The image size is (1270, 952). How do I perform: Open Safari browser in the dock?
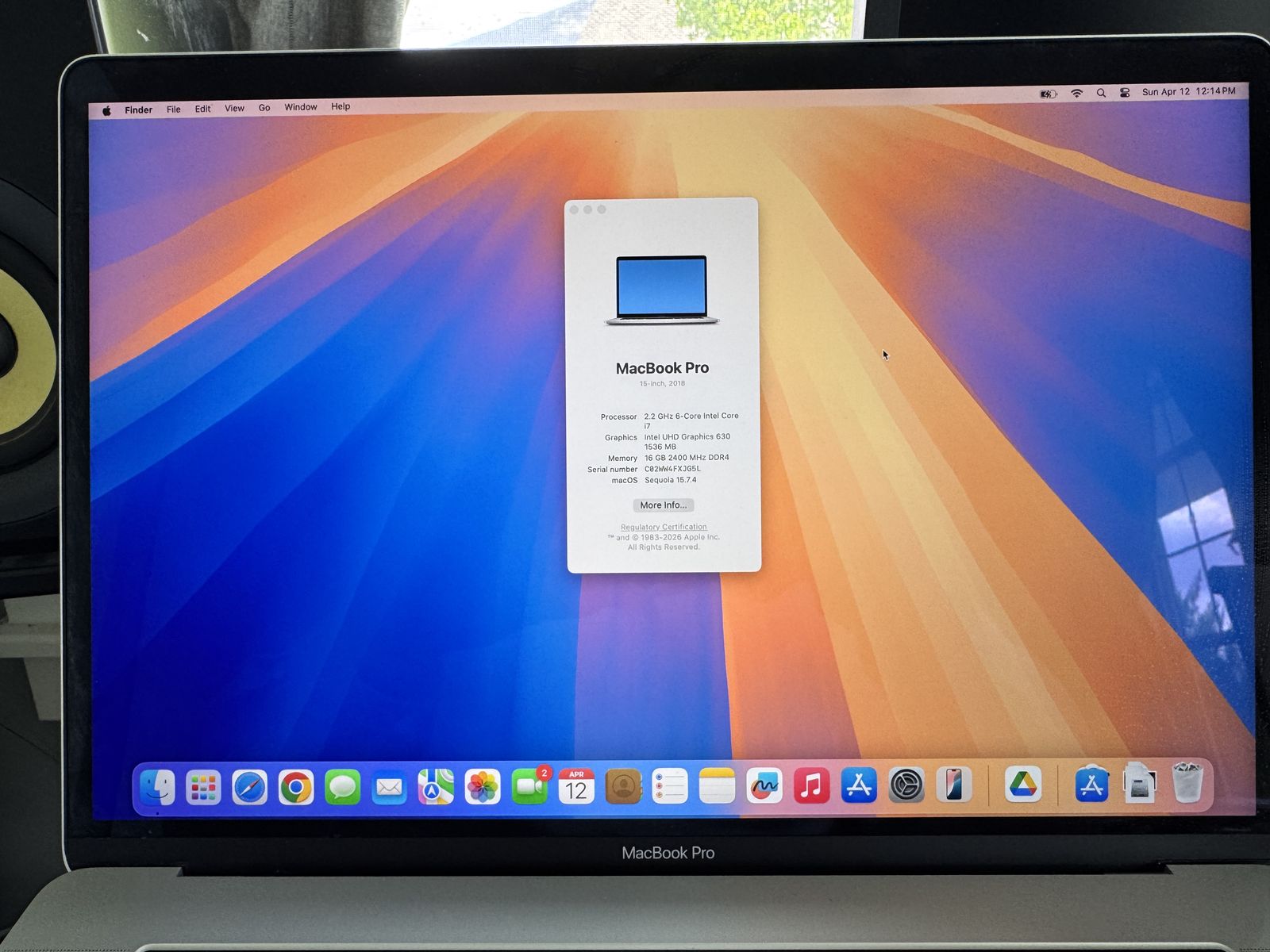pos(249,787)
